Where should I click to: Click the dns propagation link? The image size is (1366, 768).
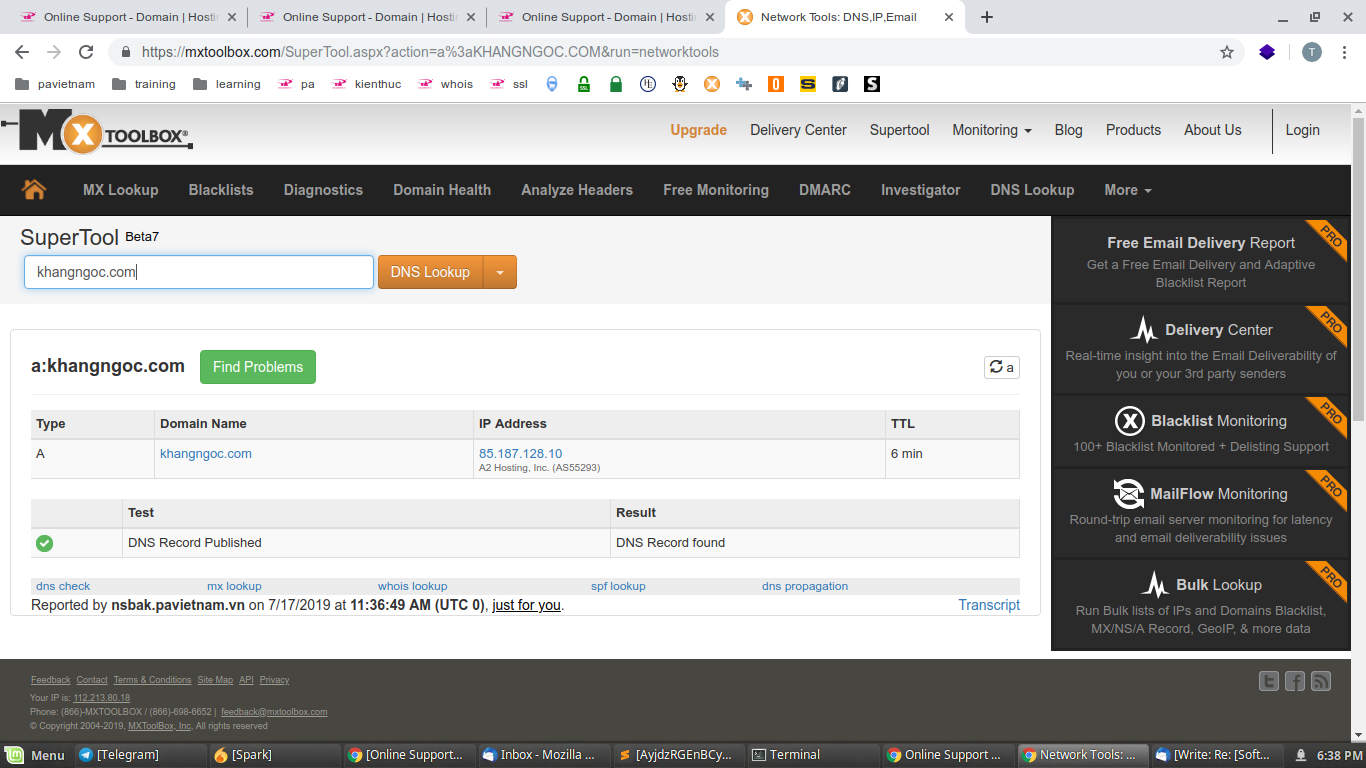[805, 586]
